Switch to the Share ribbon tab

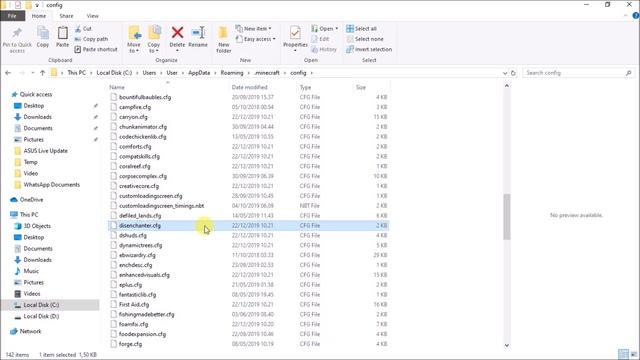66,16
